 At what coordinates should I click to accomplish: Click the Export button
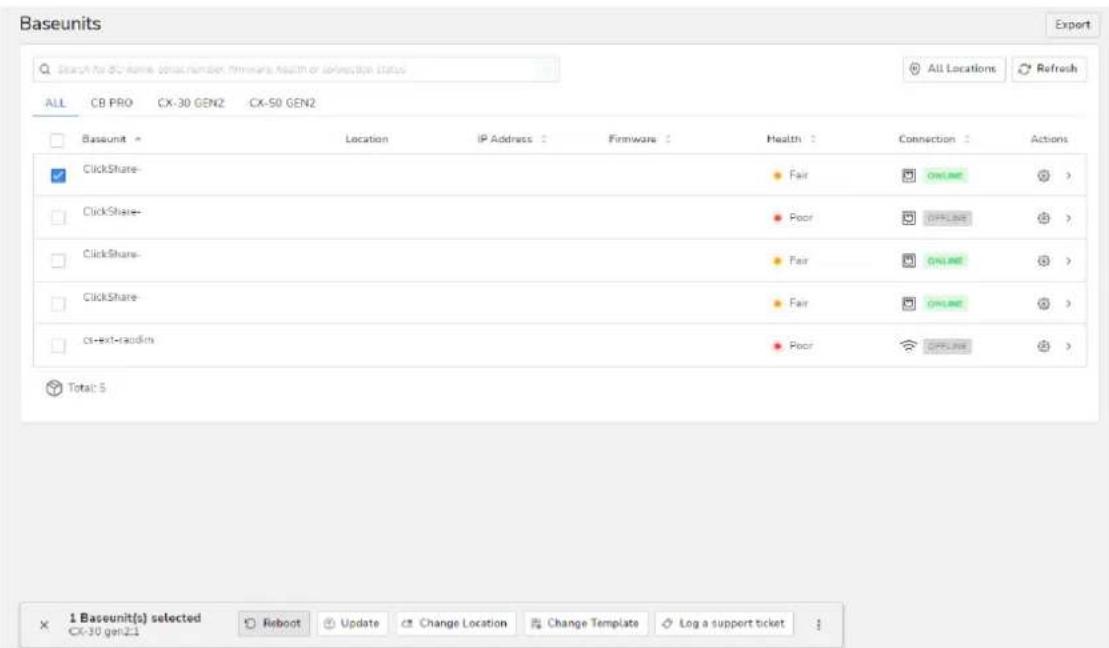pyautogui.click(x=1072, y=25)
